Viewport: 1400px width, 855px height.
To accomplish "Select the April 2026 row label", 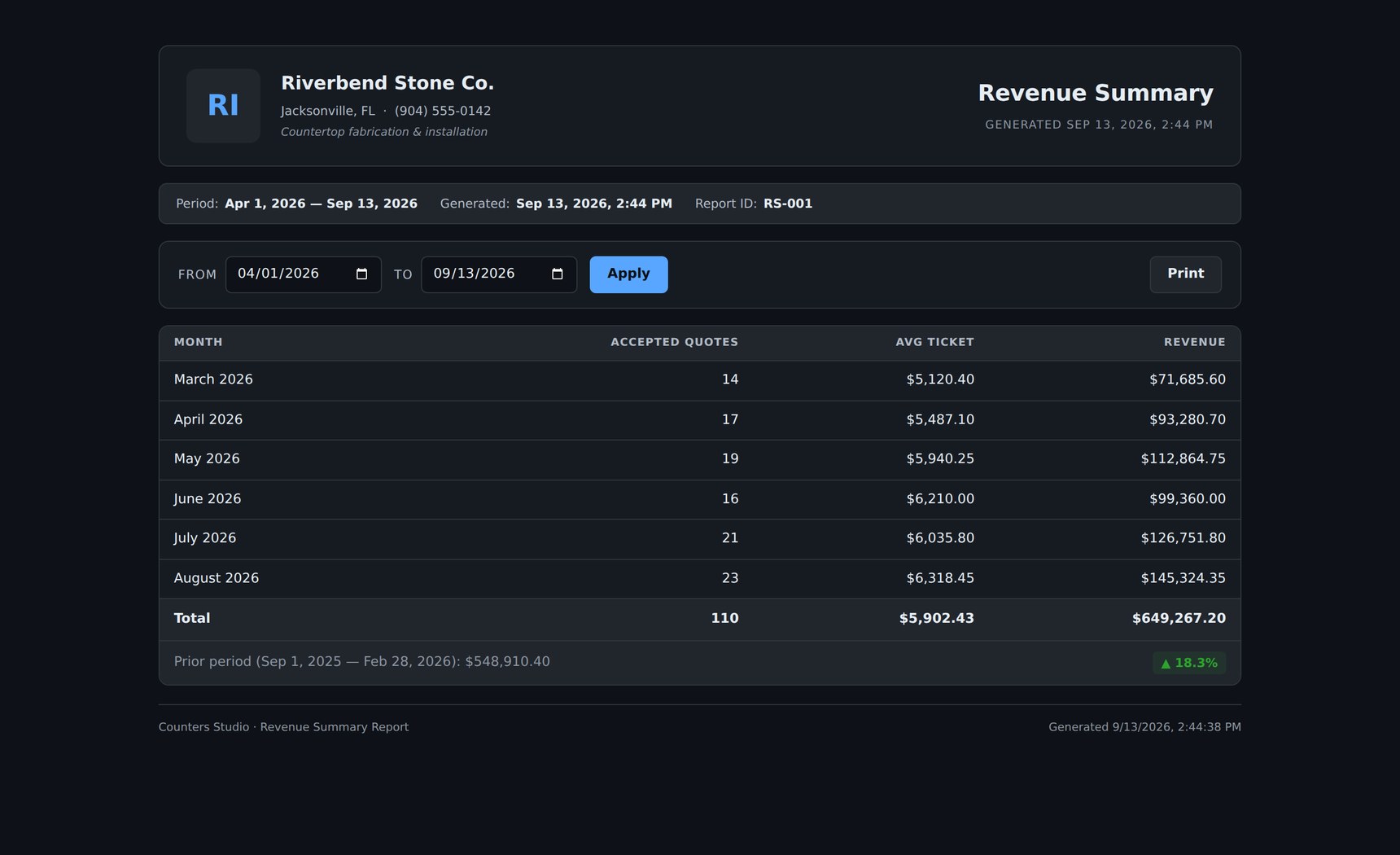I will pyautogui.click(x=208, y=419).
